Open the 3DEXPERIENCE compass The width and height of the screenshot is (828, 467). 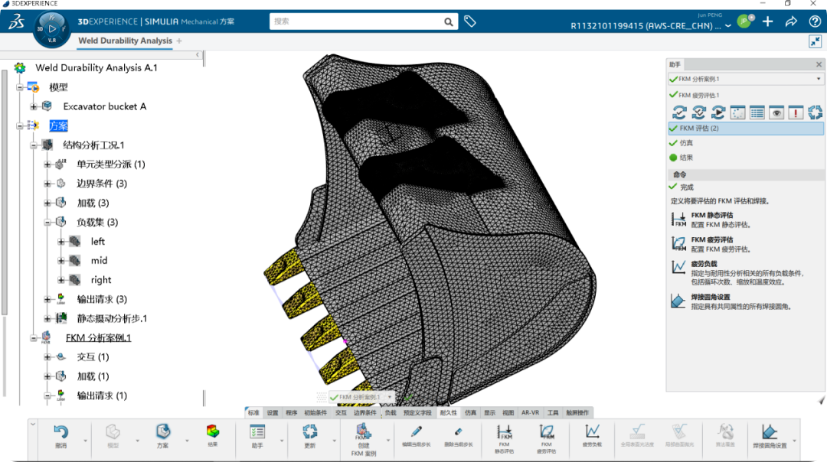tap(52, 29)
